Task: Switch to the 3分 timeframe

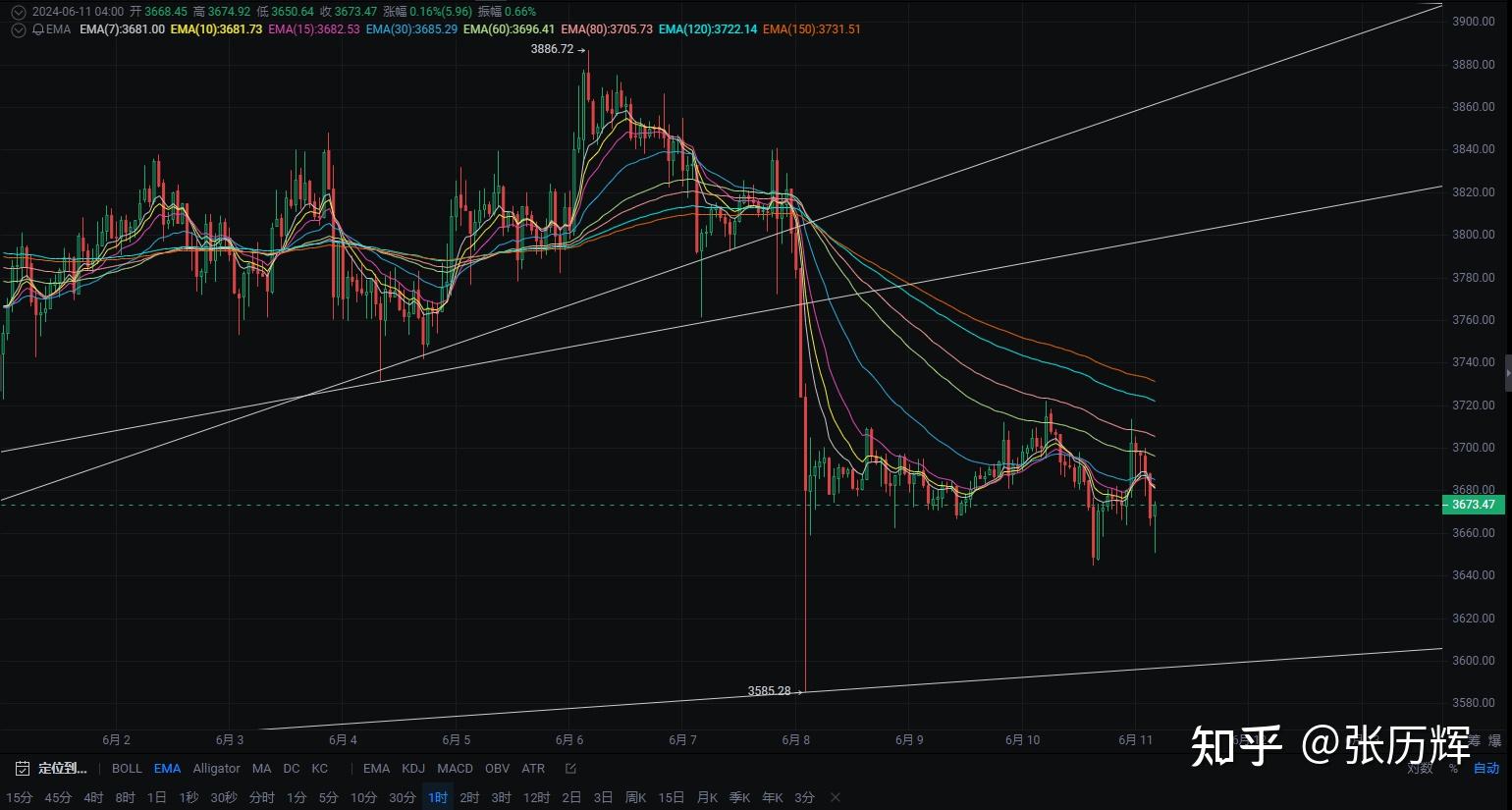Action: coord(804,797)
